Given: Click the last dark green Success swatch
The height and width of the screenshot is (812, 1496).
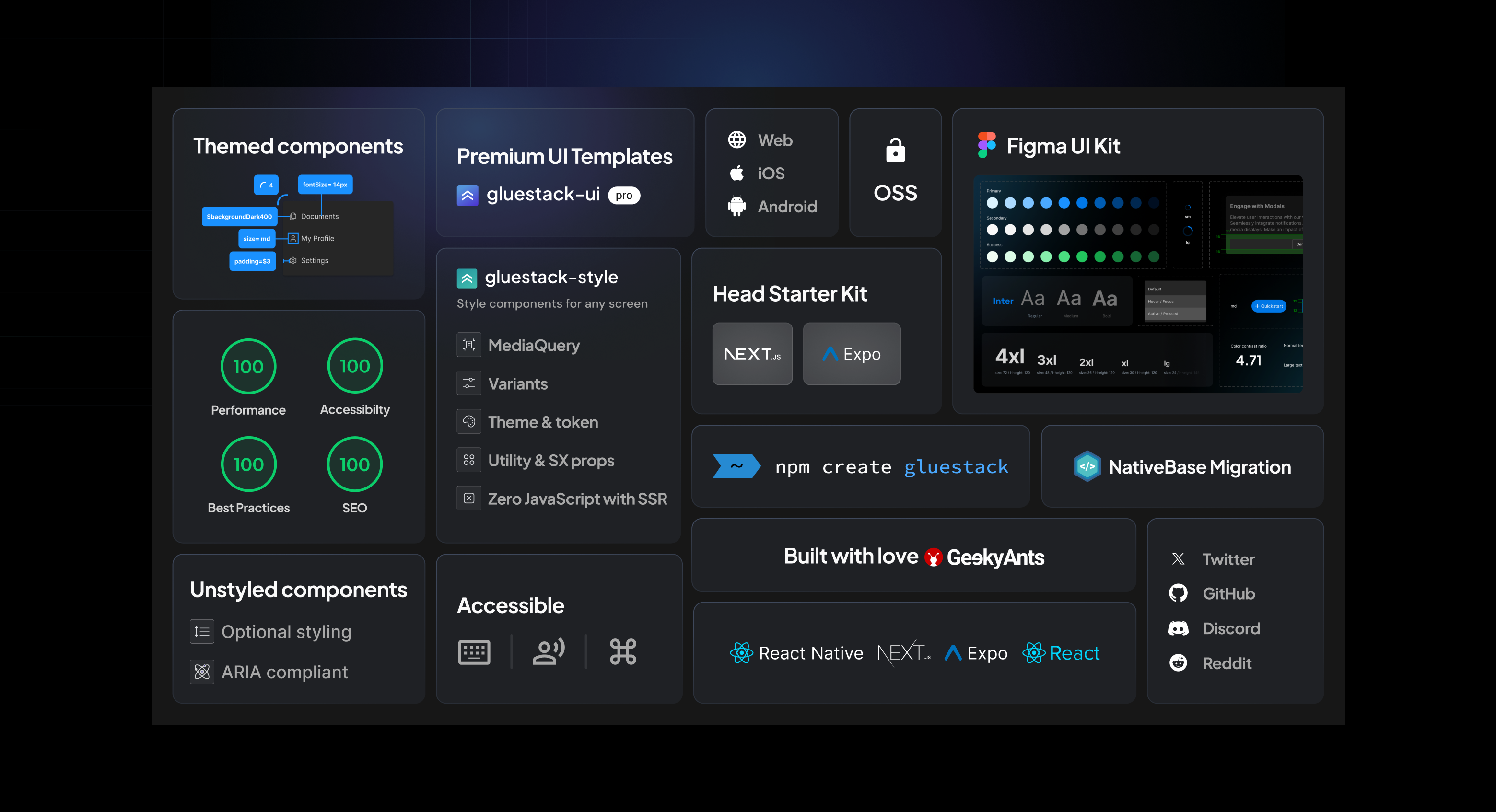Looking at the screenshot, I should pos(1153,256).
